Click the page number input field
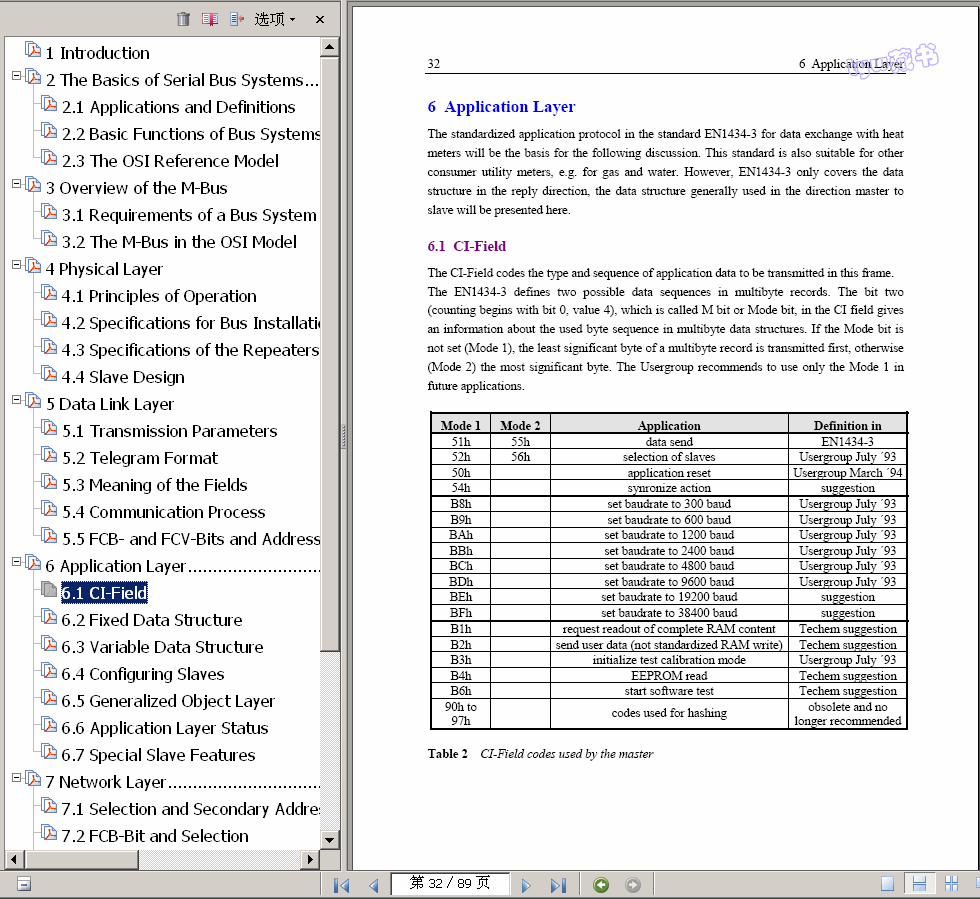Screen dimensions: 980x899 tap(449, 884)
